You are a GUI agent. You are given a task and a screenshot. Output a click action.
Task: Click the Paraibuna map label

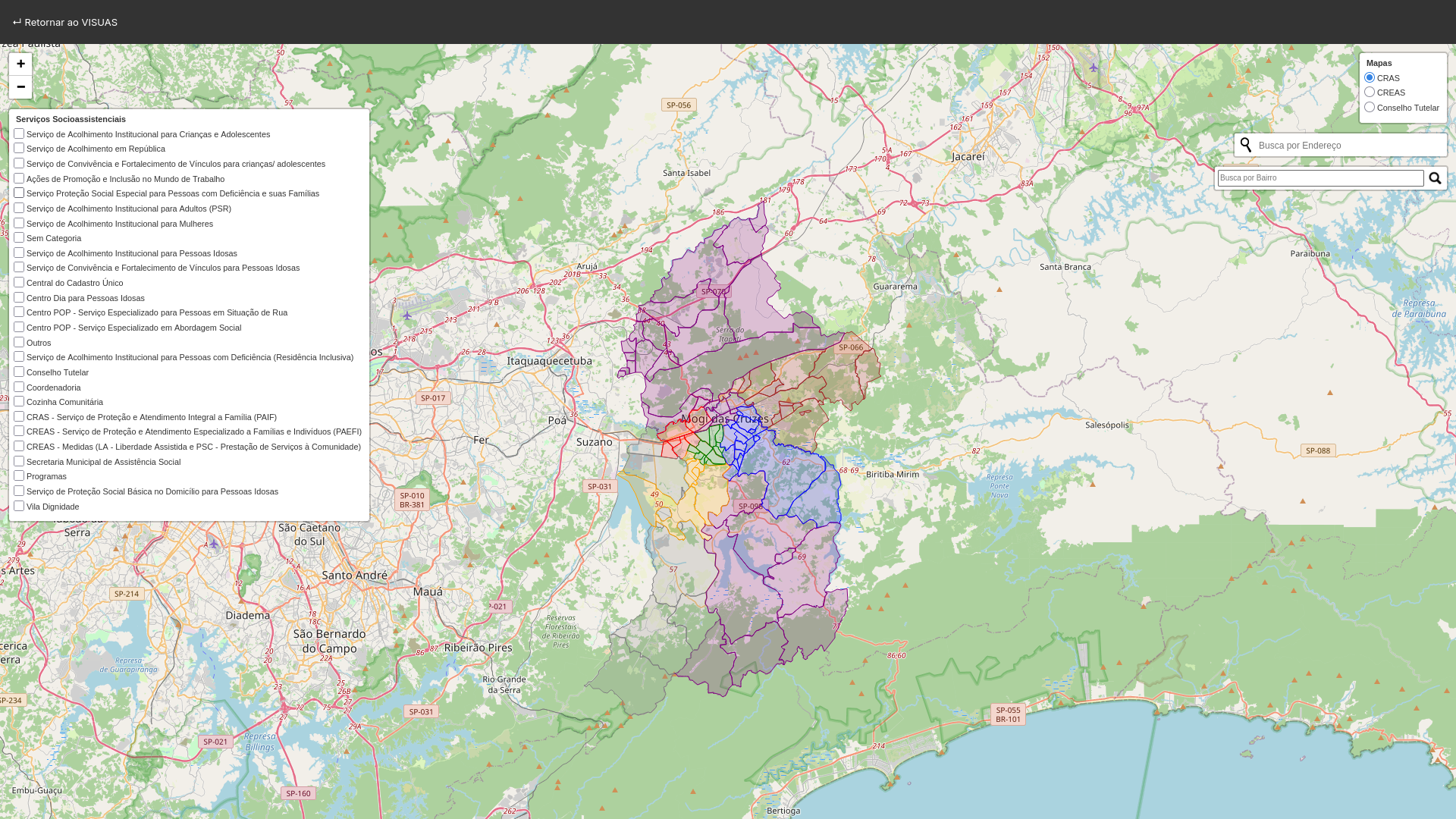tap(1310, 253)
